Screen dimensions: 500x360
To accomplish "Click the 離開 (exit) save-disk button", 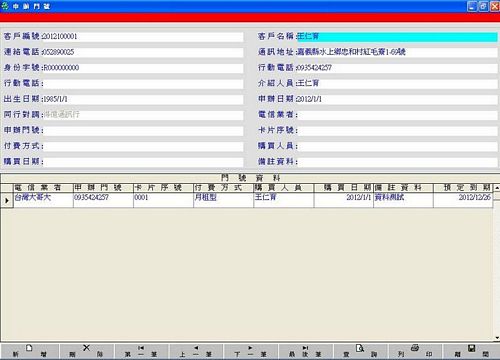I will tap(471, 351).
